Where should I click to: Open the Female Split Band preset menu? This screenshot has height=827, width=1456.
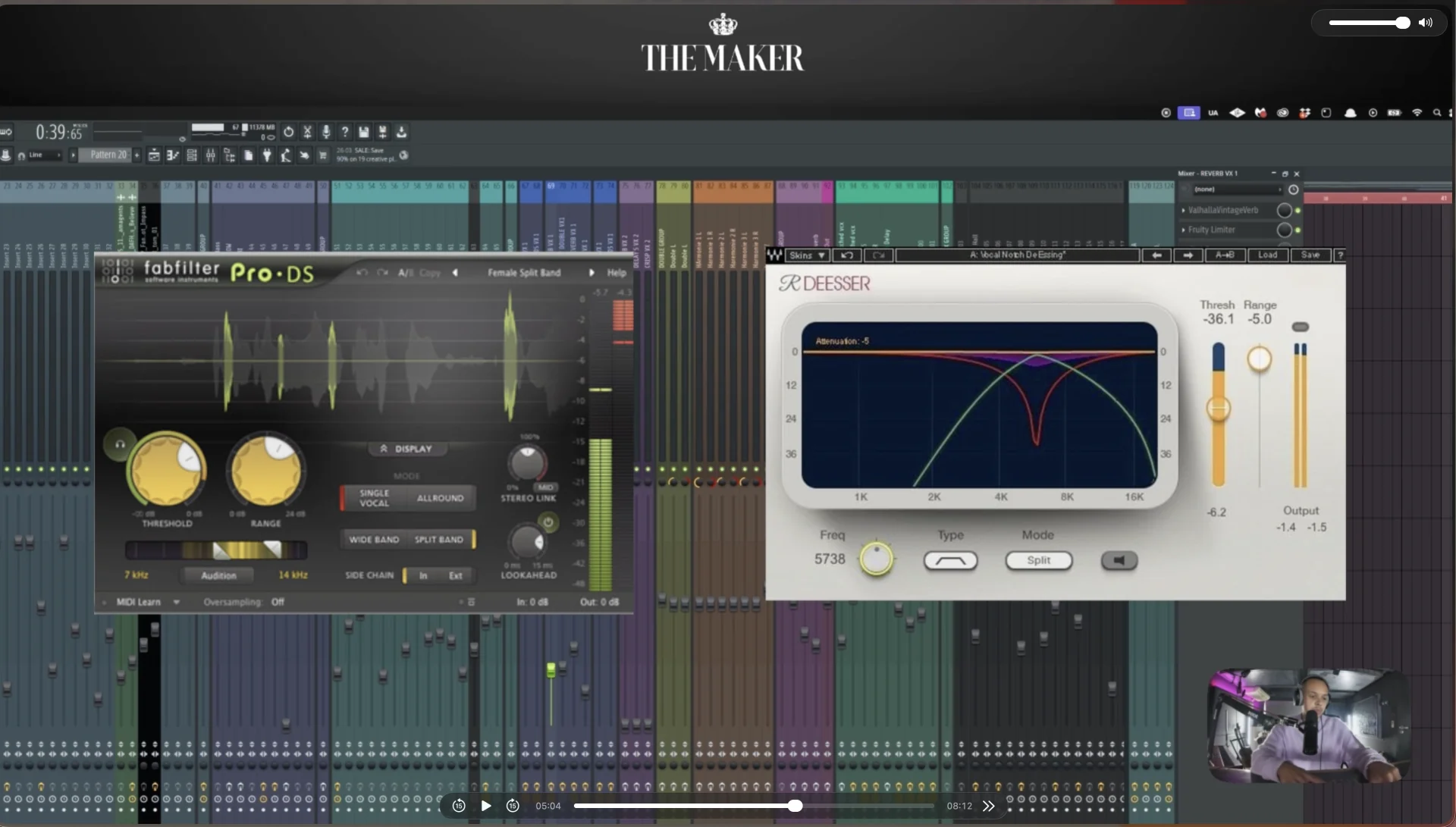524,273
